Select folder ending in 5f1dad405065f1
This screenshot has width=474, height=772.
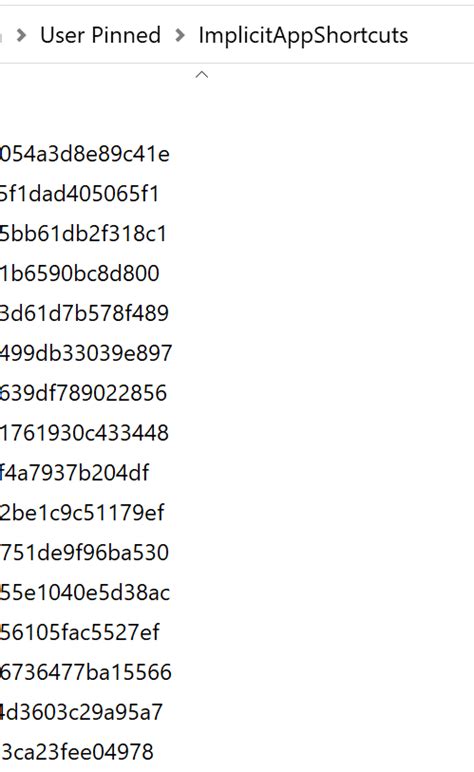click(79, 194)
